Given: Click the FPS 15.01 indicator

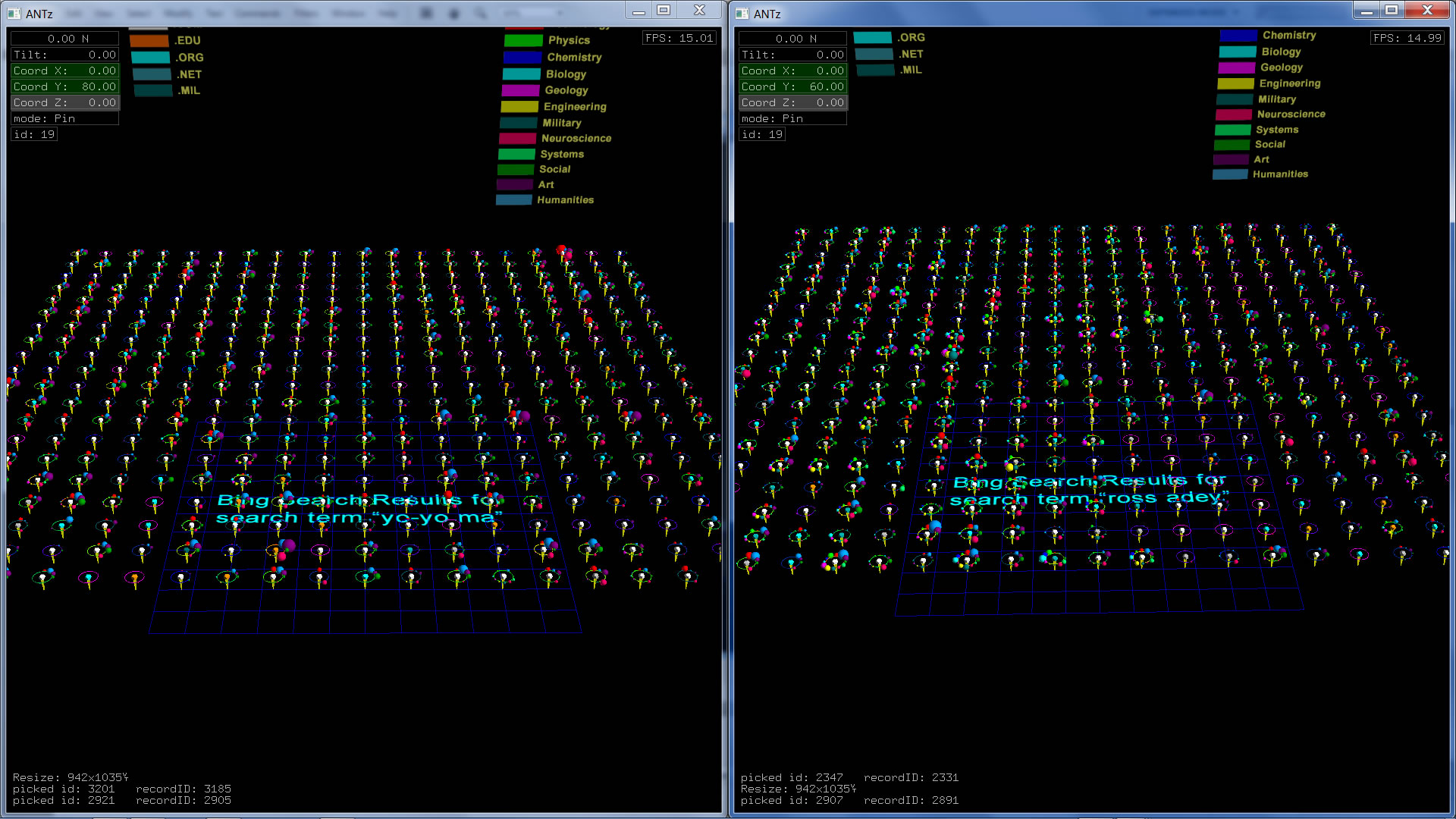Looking at the screenshot, I should click(679, 38).
